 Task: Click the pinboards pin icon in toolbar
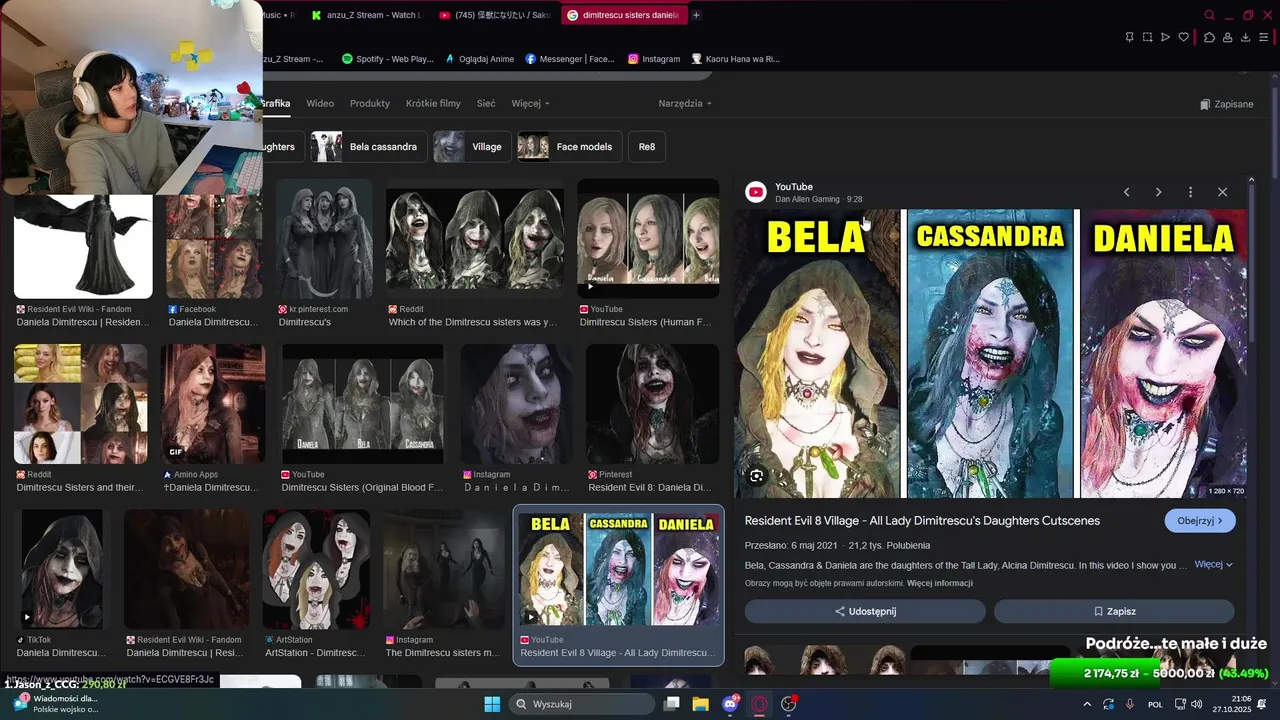[1129, 37]
